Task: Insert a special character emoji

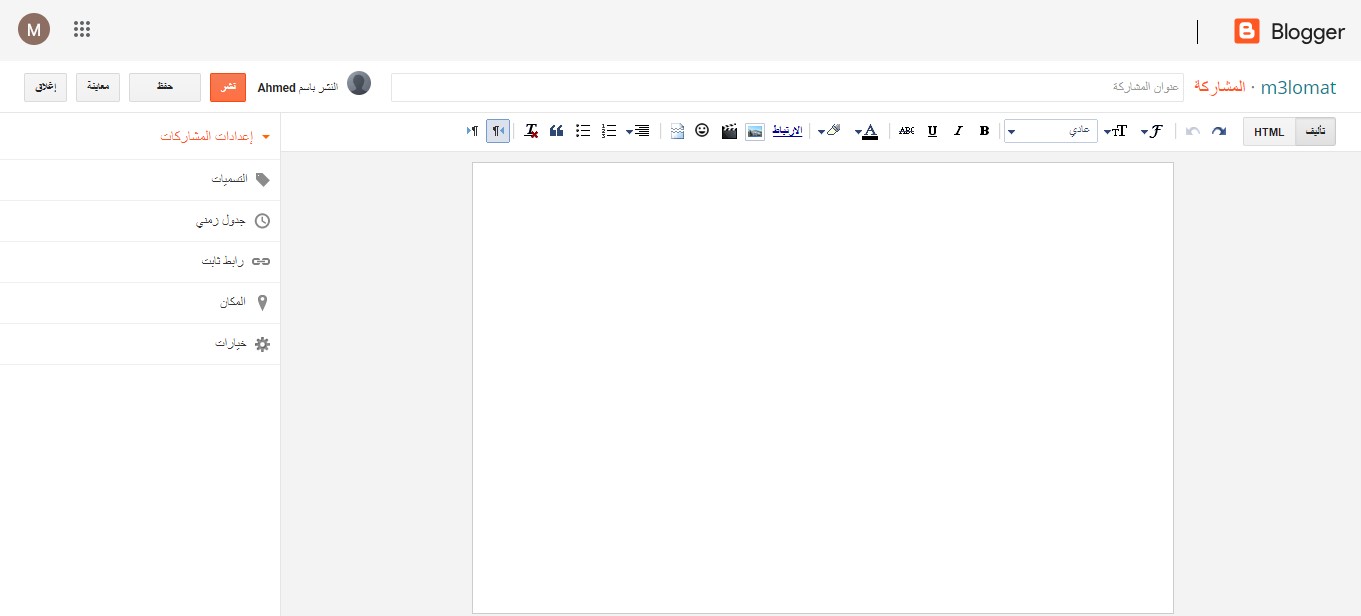Action: tap(702, 131)
